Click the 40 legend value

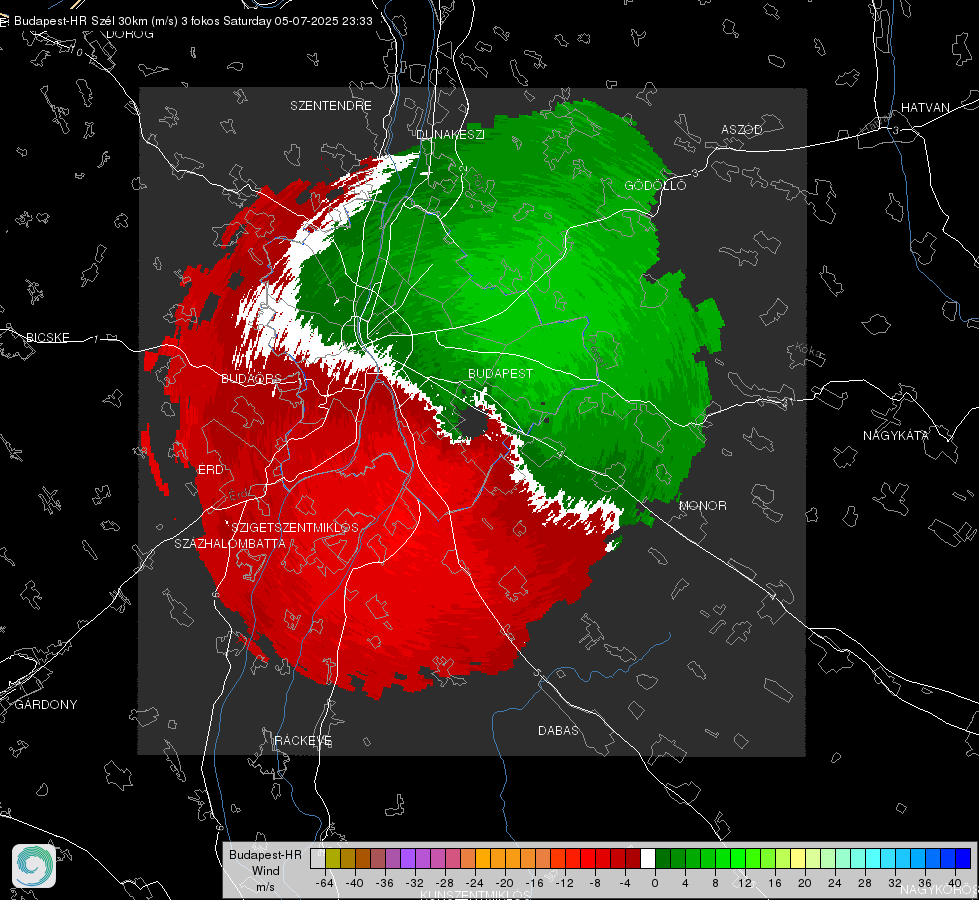955,883
